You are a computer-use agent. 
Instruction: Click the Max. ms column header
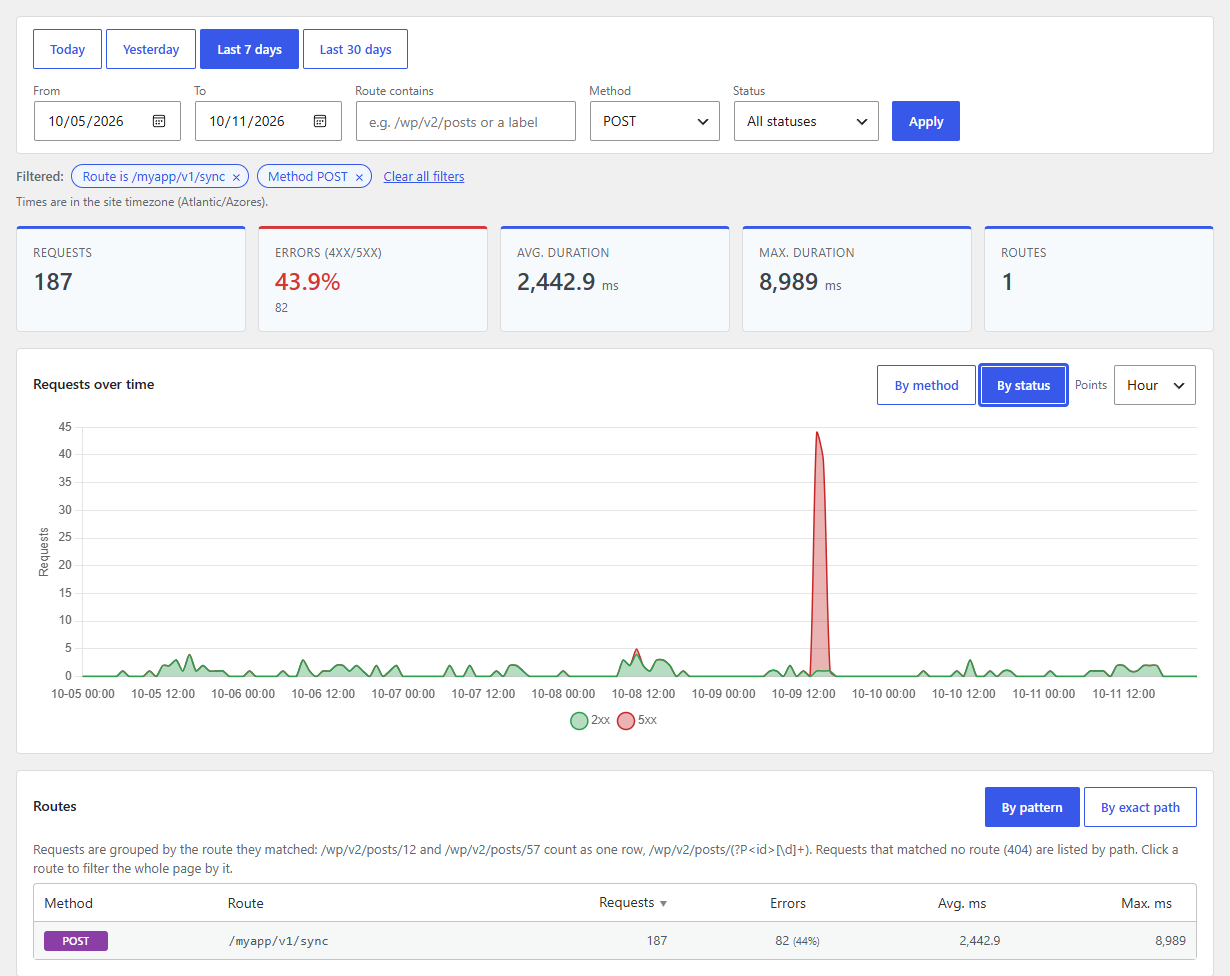[1146, 903]
